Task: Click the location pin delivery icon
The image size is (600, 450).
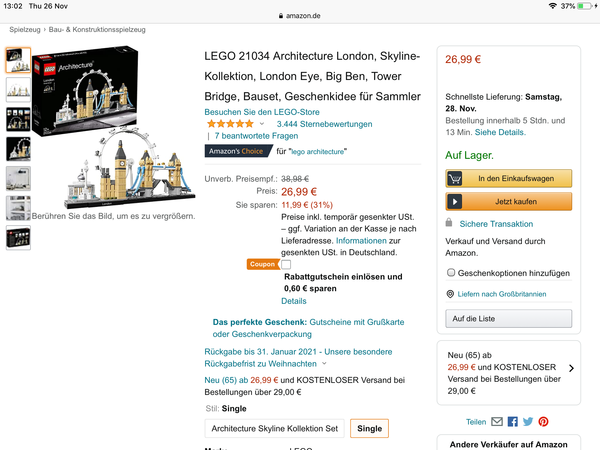Action: click(451, 294)
